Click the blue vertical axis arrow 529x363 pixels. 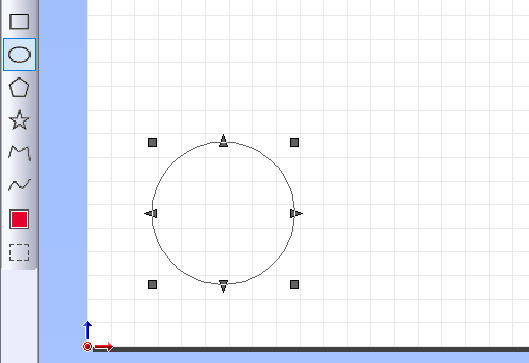point(87,330)
